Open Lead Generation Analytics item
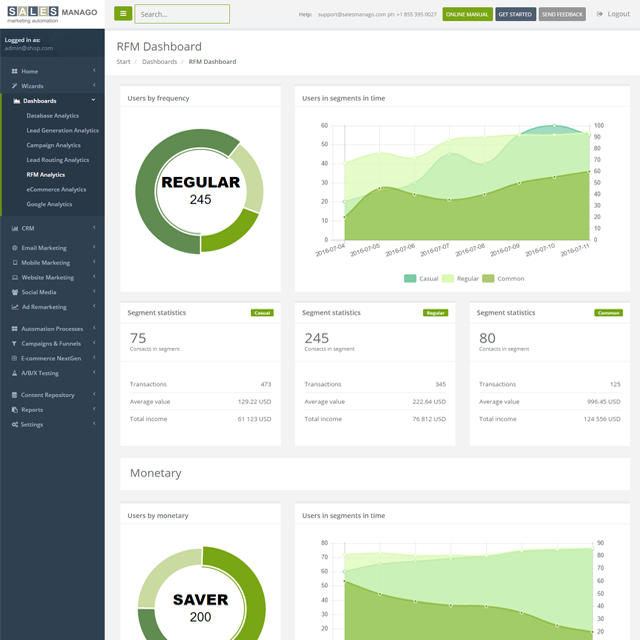 [62, 131]
